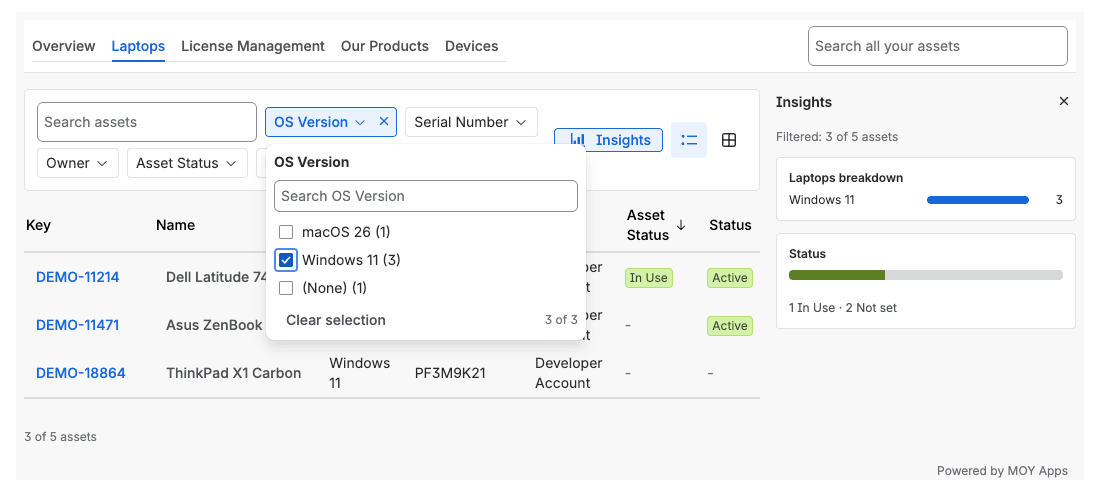Click the Status column header
The width and height of the screenshot is (1100, 480).
point(730,225)
